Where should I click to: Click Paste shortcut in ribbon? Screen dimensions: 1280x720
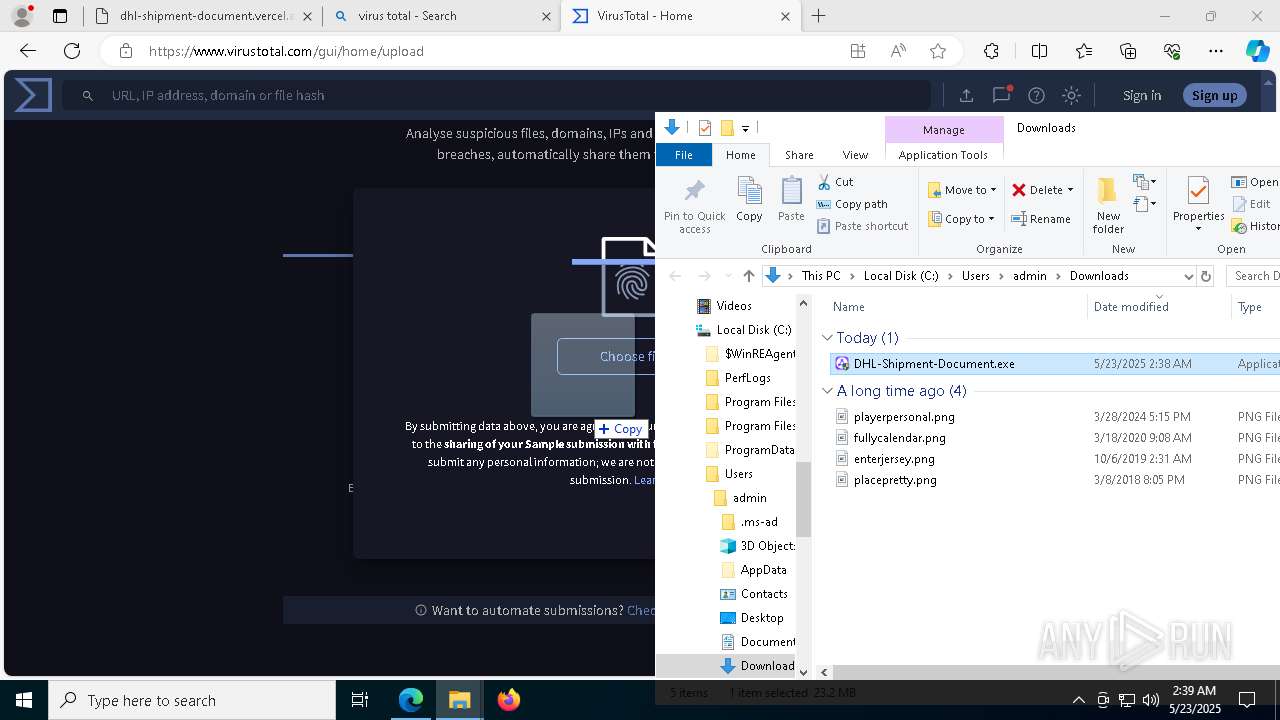[862, 226]
